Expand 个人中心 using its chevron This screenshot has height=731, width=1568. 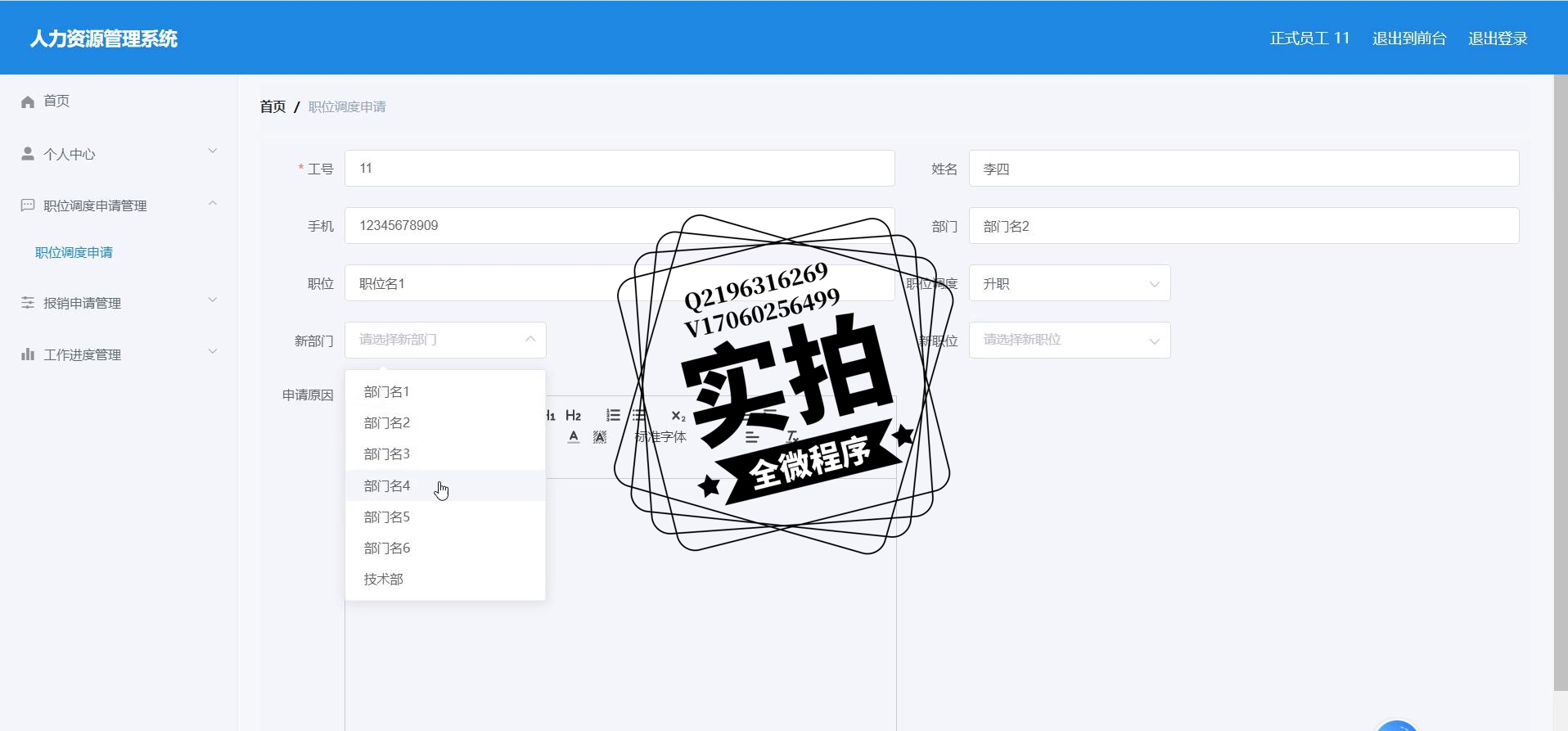pyautogui.click(x=213, y=151)
